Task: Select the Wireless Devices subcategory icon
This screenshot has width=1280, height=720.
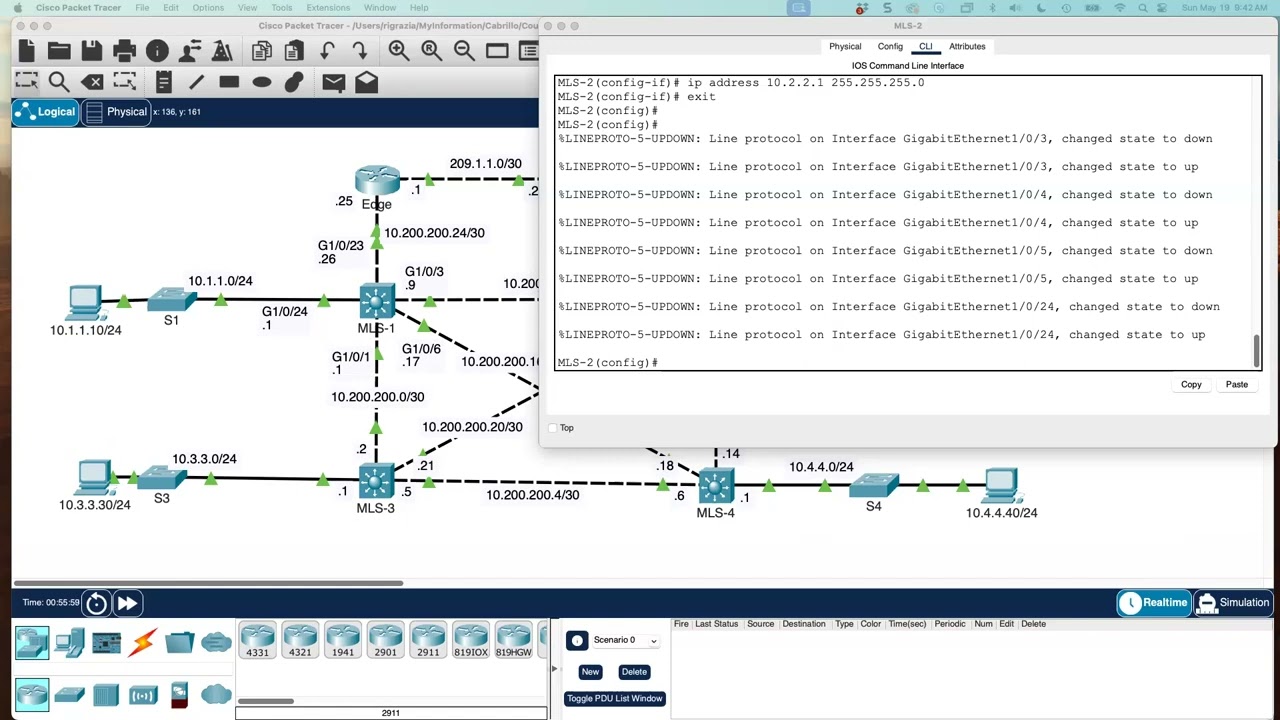Action: click(x=143, y=694)
